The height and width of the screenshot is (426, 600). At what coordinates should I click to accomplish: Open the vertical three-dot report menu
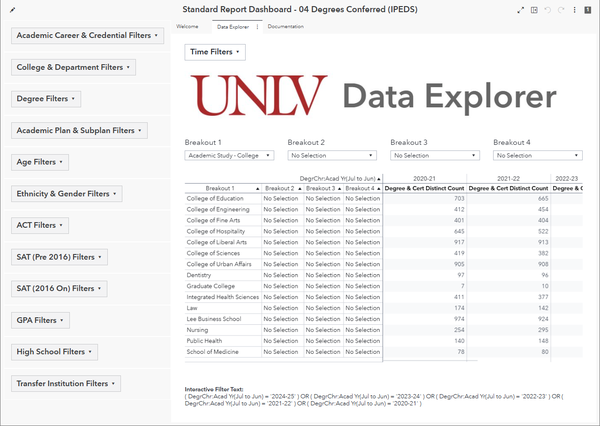coord(574,10)
